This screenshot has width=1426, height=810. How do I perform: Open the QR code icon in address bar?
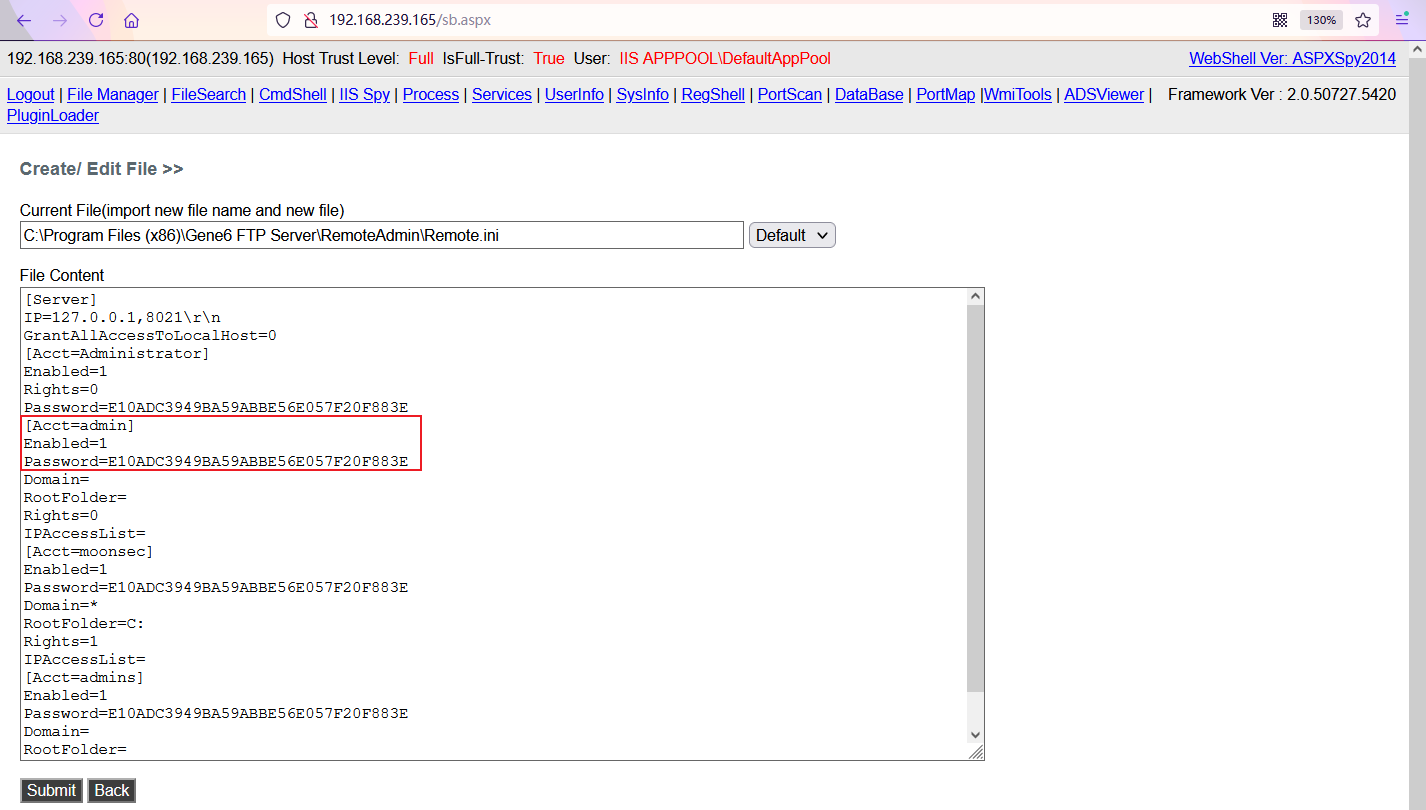point(1279,20)
